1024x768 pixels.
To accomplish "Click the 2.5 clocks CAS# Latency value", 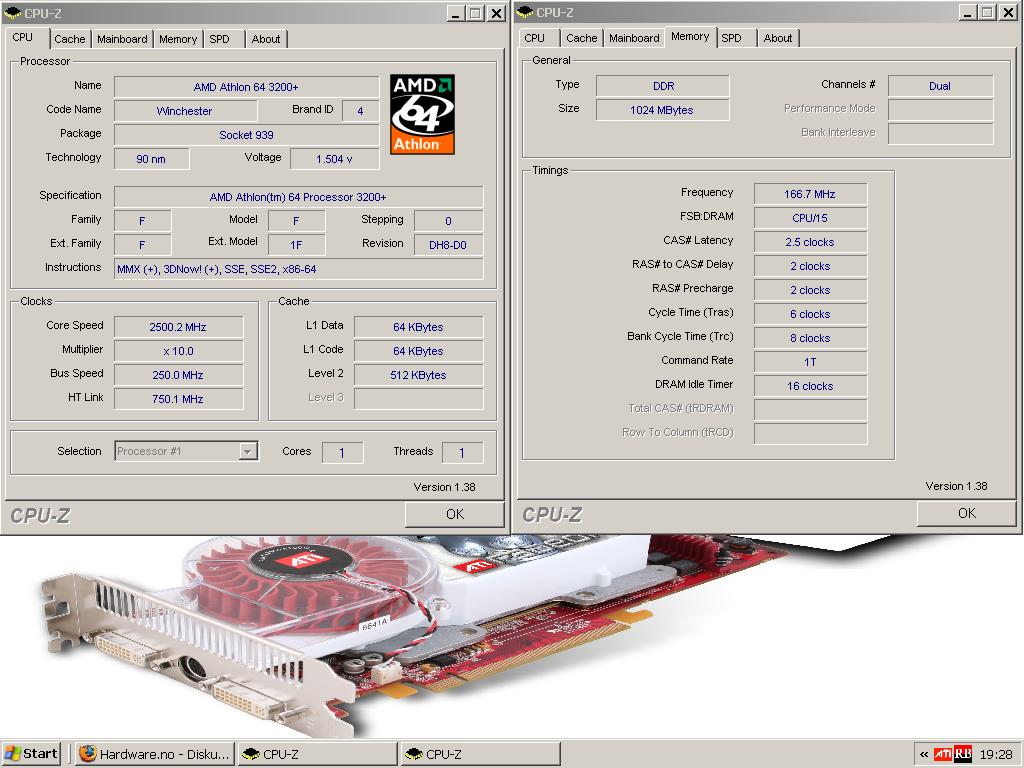I will click(810, 242).
